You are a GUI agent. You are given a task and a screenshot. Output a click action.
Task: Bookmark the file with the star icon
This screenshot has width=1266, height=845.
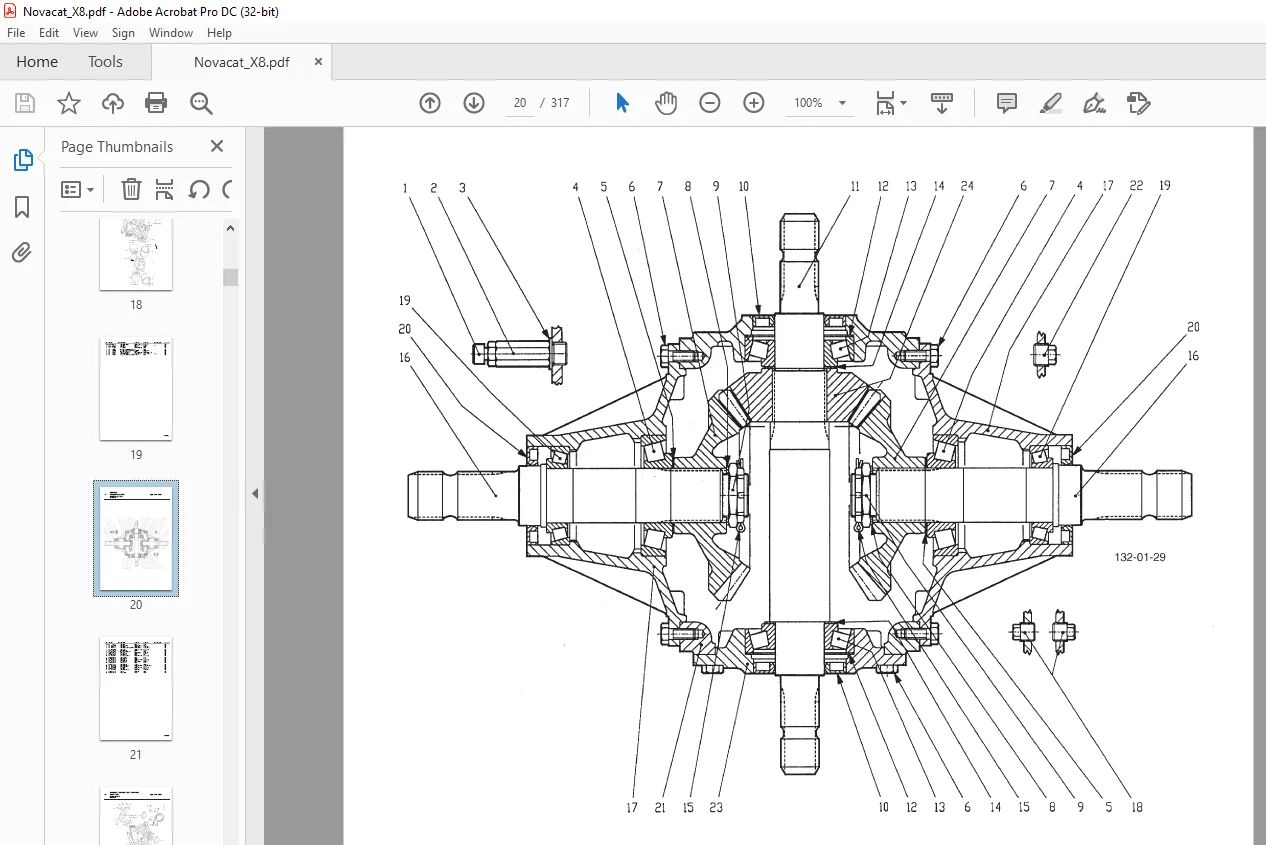[x=68, y=103]
